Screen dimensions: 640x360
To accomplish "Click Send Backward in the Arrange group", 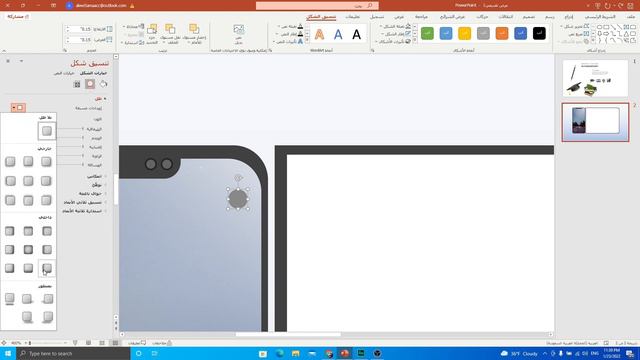I will coord(170,34).
